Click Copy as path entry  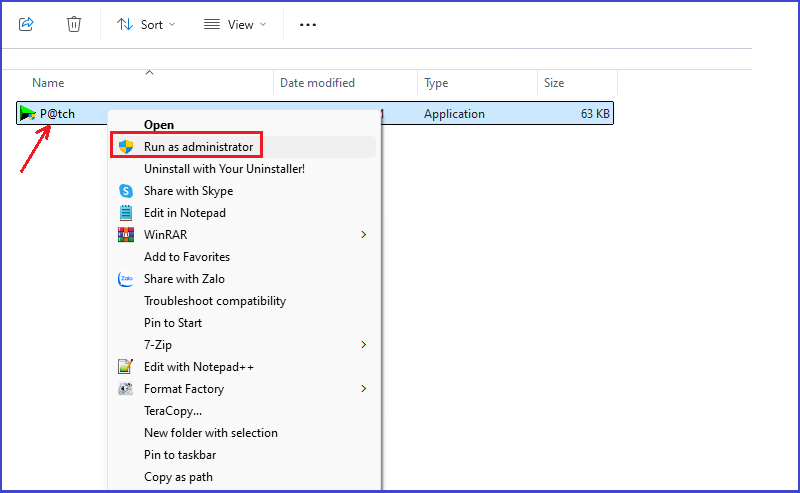click(178, 477)
